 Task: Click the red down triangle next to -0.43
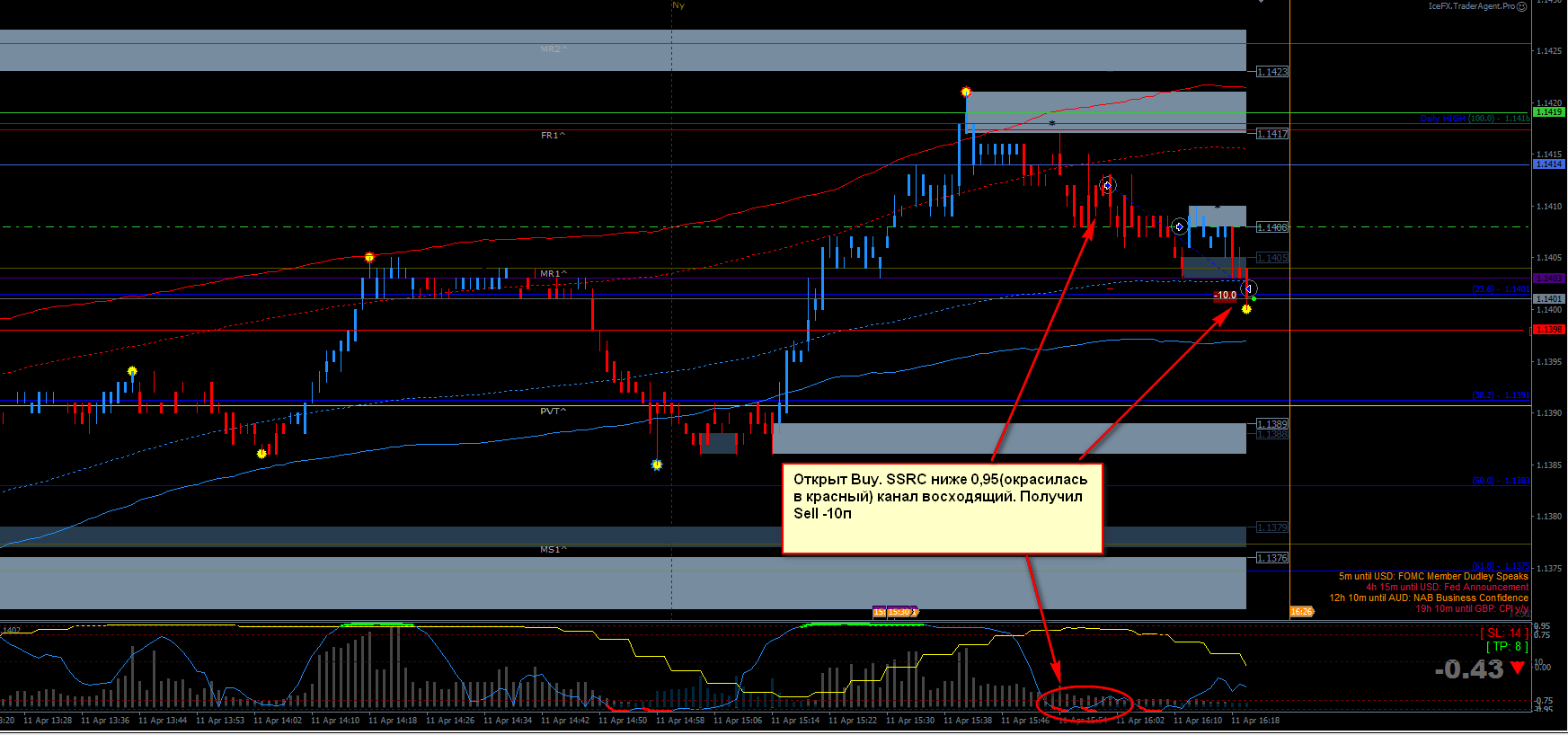click(x=1518, y=668)
